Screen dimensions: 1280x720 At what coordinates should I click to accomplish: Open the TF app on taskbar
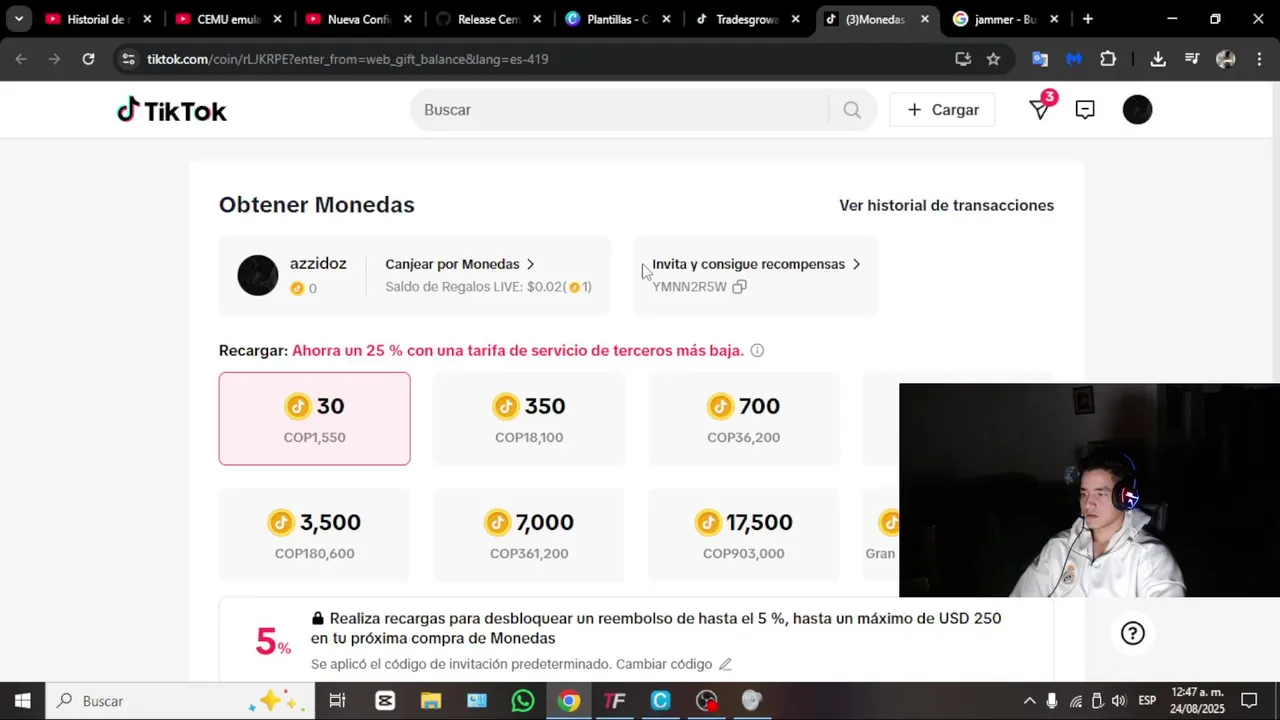click(x=615, y=701)
